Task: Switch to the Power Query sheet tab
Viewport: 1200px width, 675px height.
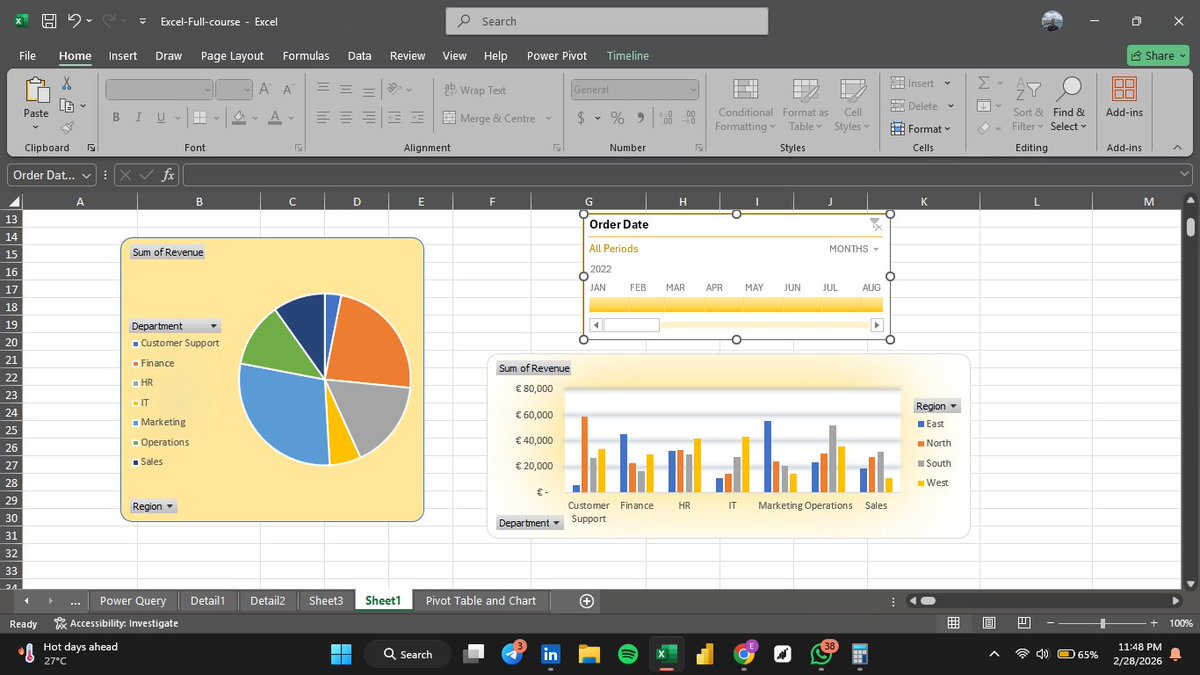Action: click(133, 601)
